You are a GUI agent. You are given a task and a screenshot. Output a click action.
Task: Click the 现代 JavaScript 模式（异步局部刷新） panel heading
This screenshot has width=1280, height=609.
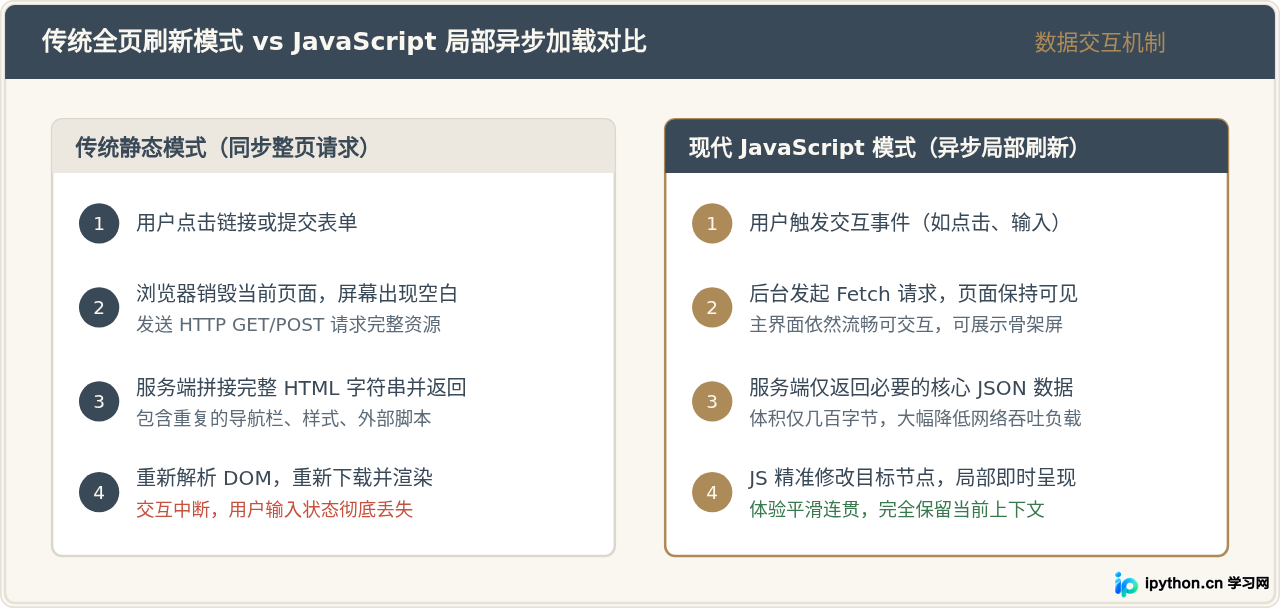(884, 148)
